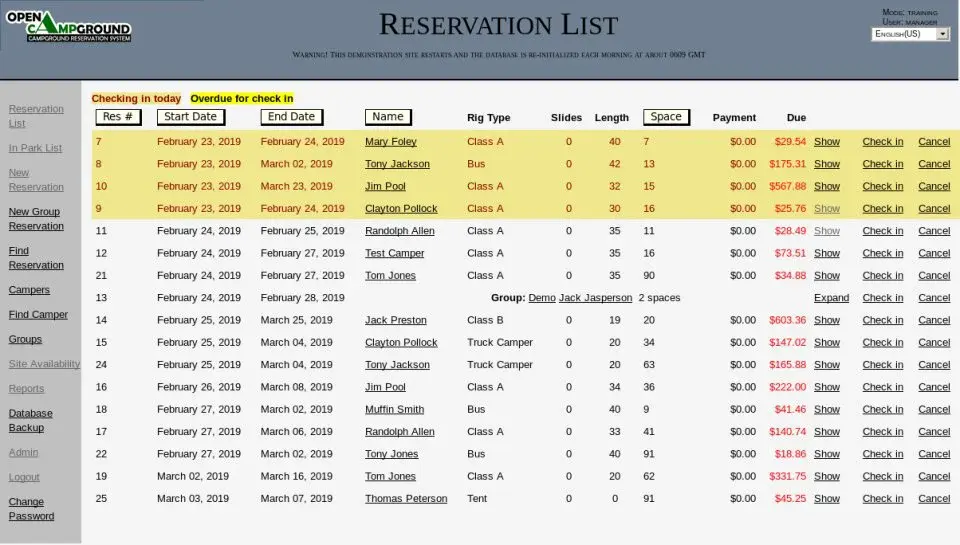Open New Group Reservation in sidebar
The width and height of the screenshot is (960, 545).
click(x=36, y=219)
